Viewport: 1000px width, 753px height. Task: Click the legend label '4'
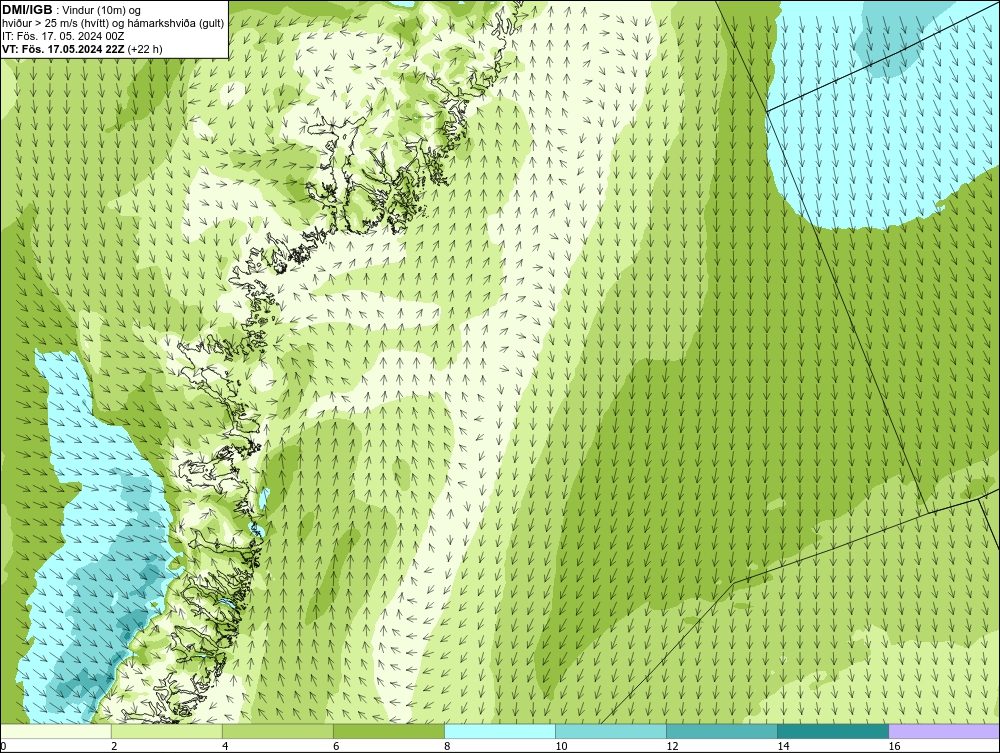point(224,746)
